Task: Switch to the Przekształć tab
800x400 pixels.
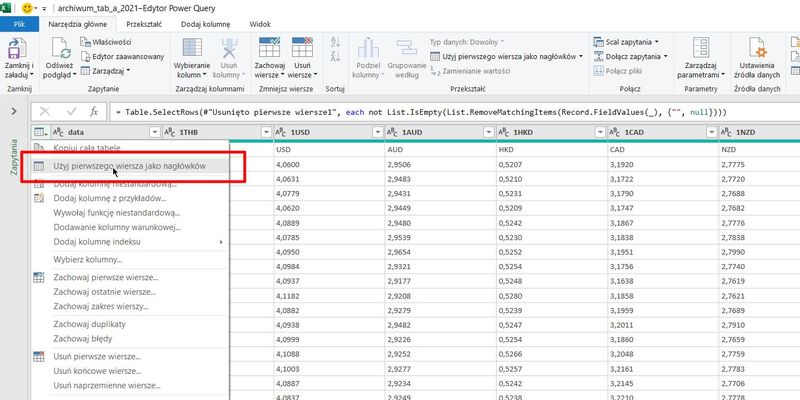Action: (143, 23)
